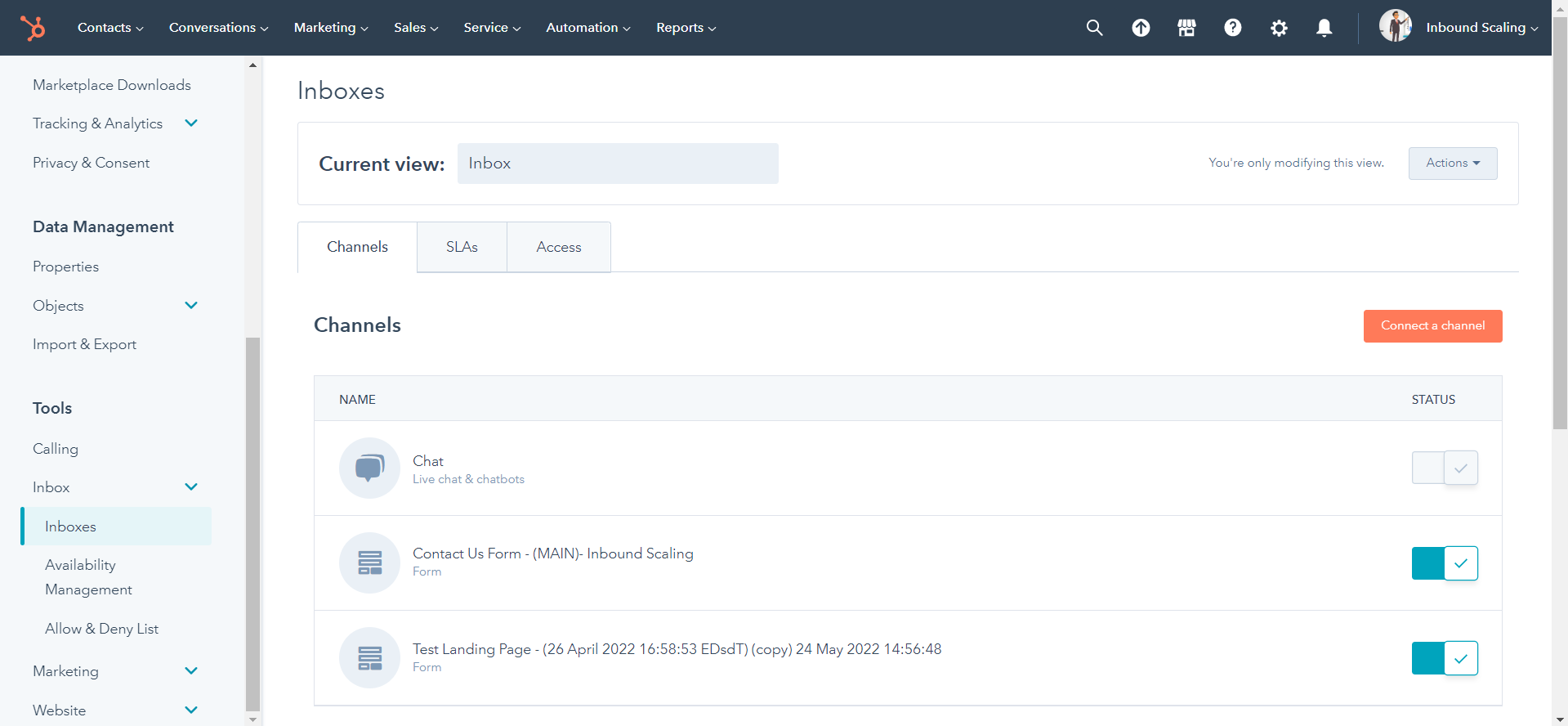The width and height of the screenshot is (1568, 726).
Task: Select Inboxes in the sidebar
Action: pyautogui.click(x=116, y=527)
